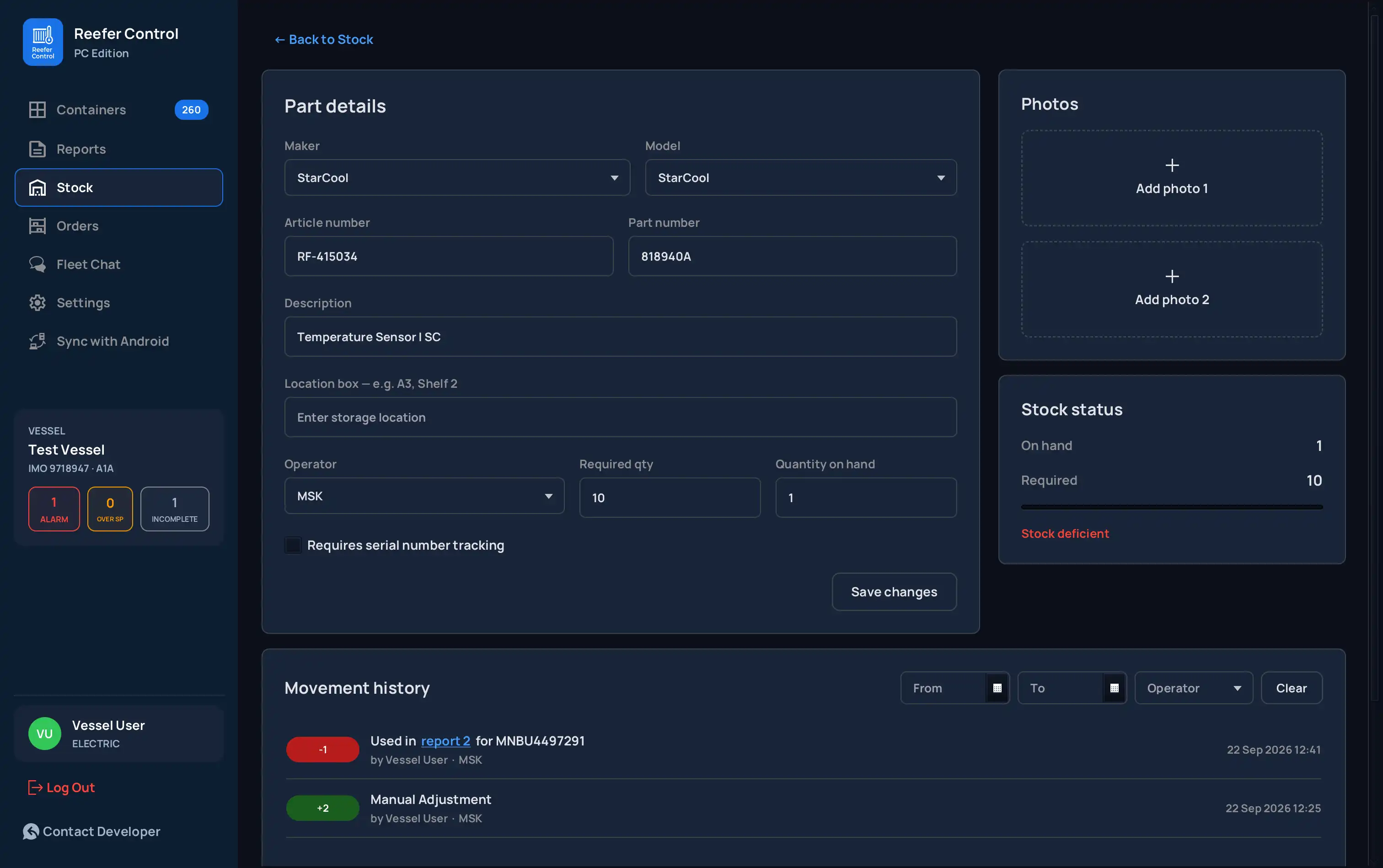Screen dimensions: 1383x868
Task: Click the Vessel User profile card
Action: point(119,734)
